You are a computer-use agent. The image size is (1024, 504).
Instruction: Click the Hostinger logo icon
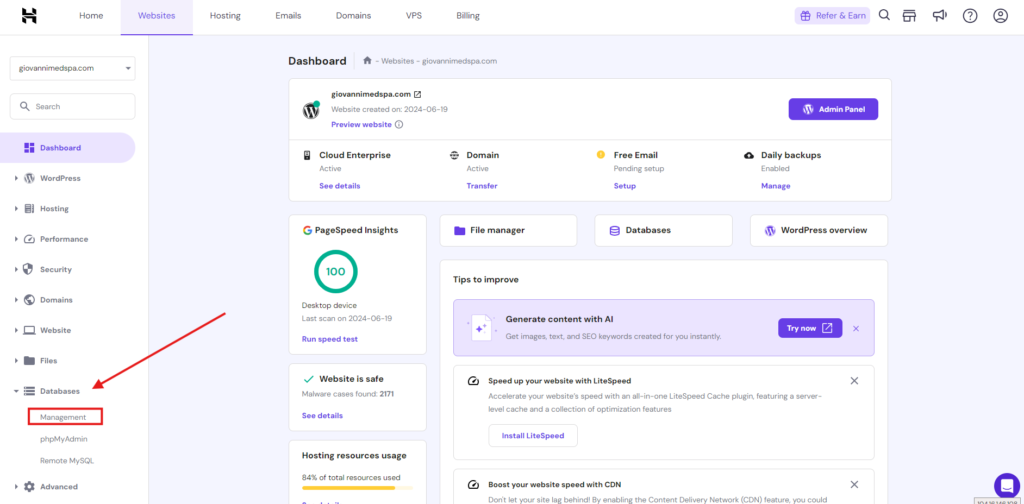(29, 16)
